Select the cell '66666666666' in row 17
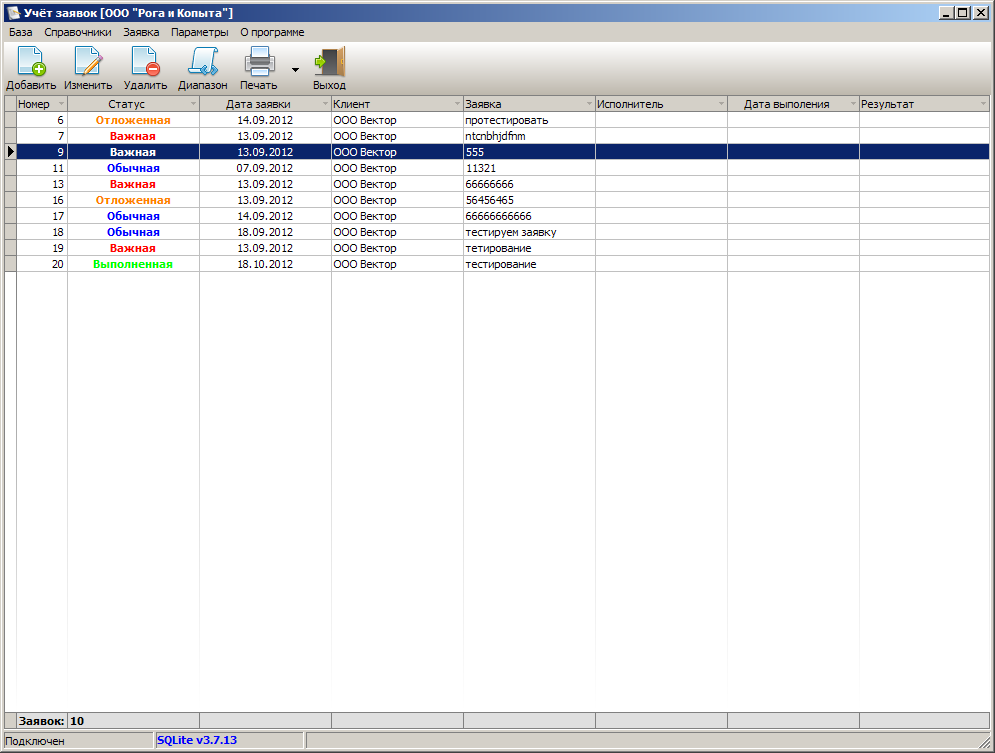 pyautogui.click(x=529, y=216)
